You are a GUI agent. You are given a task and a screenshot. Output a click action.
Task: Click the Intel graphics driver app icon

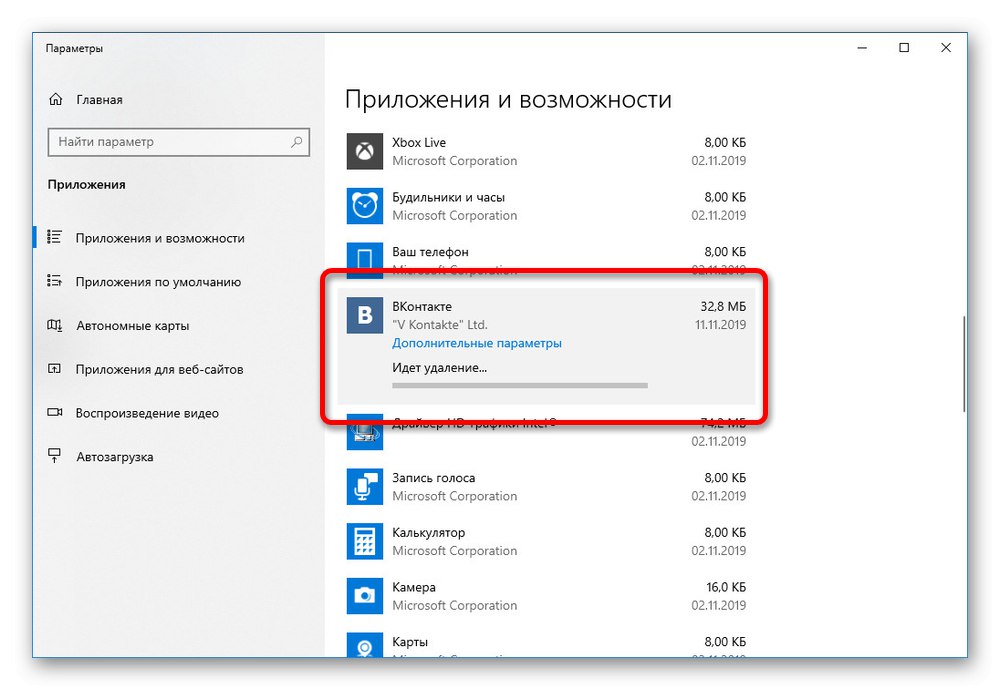coord(365,433)
